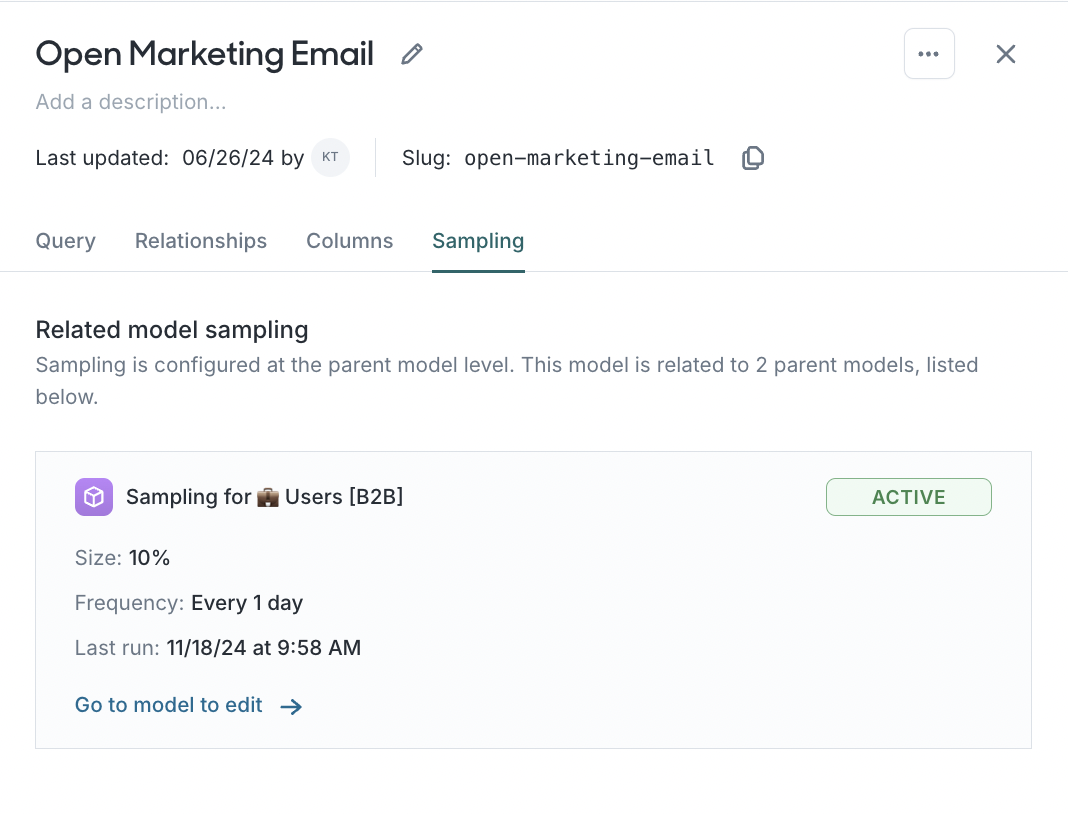Image resolution: width=1068 pixels, height=814 pixels.
Task: Open the Relationships tab
Action: (201, 241)
